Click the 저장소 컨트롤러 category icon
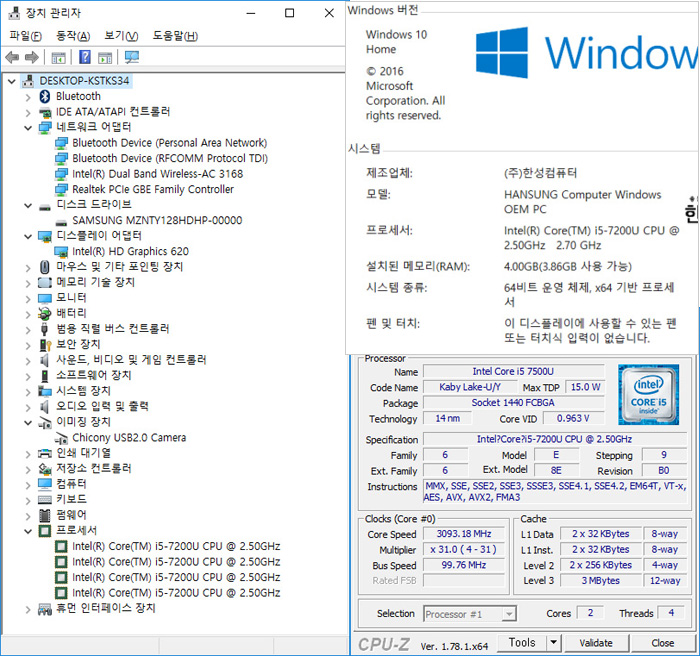 [x=45, y=469]
